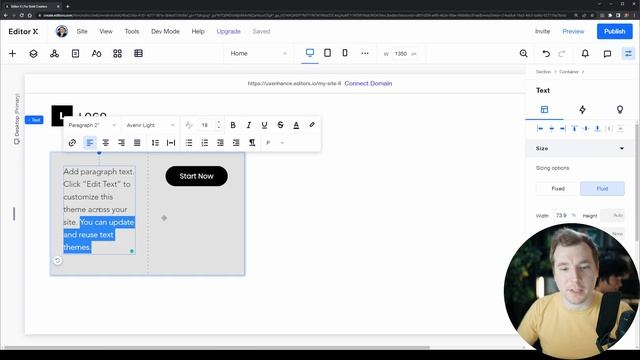Click the Start Now button
Screen dimensions: 640x360
(196, 176)
